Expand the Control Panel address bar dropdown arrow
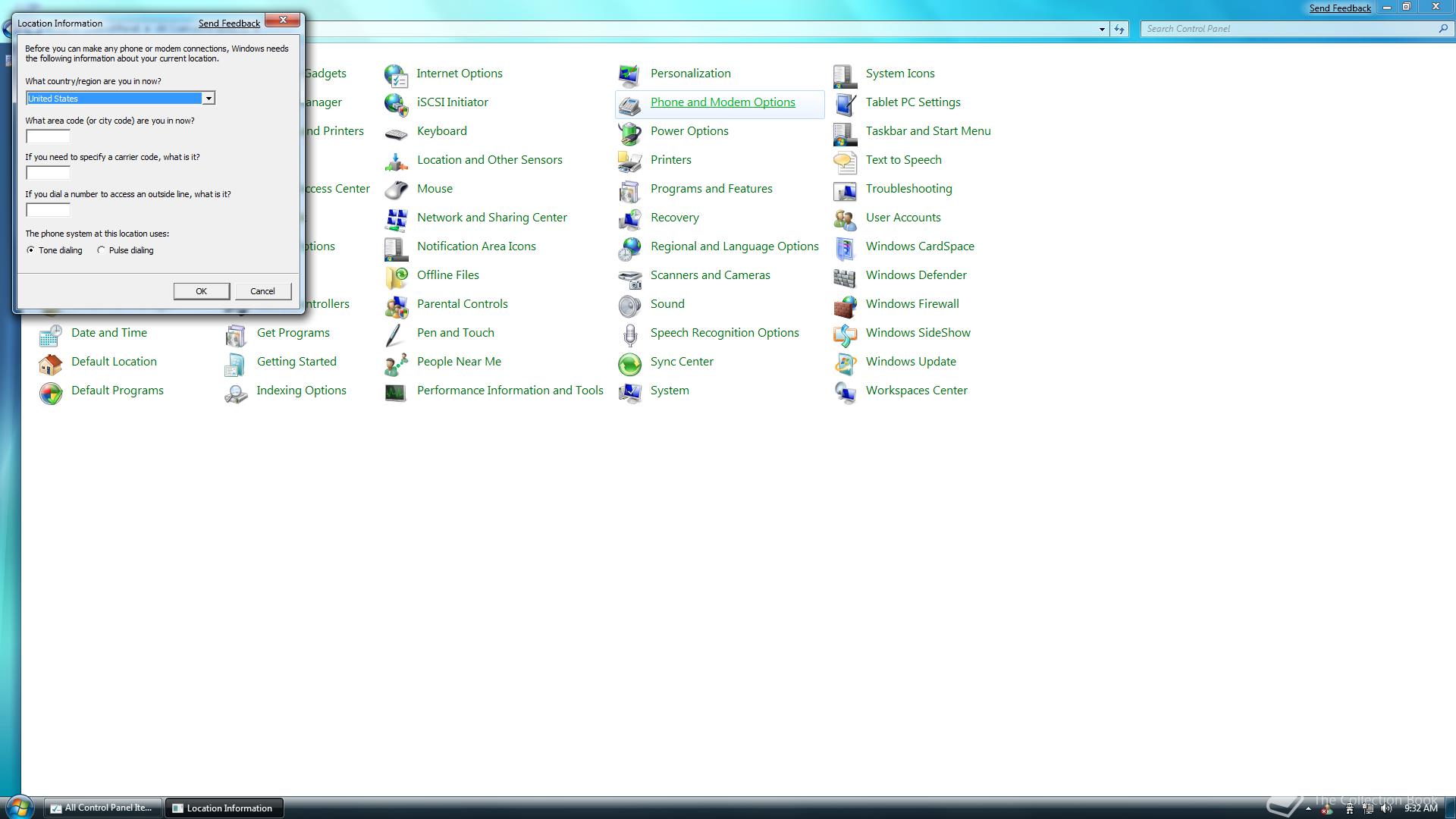The width and height of the screenshot is (1456, 819). (x=1102, y=29)
